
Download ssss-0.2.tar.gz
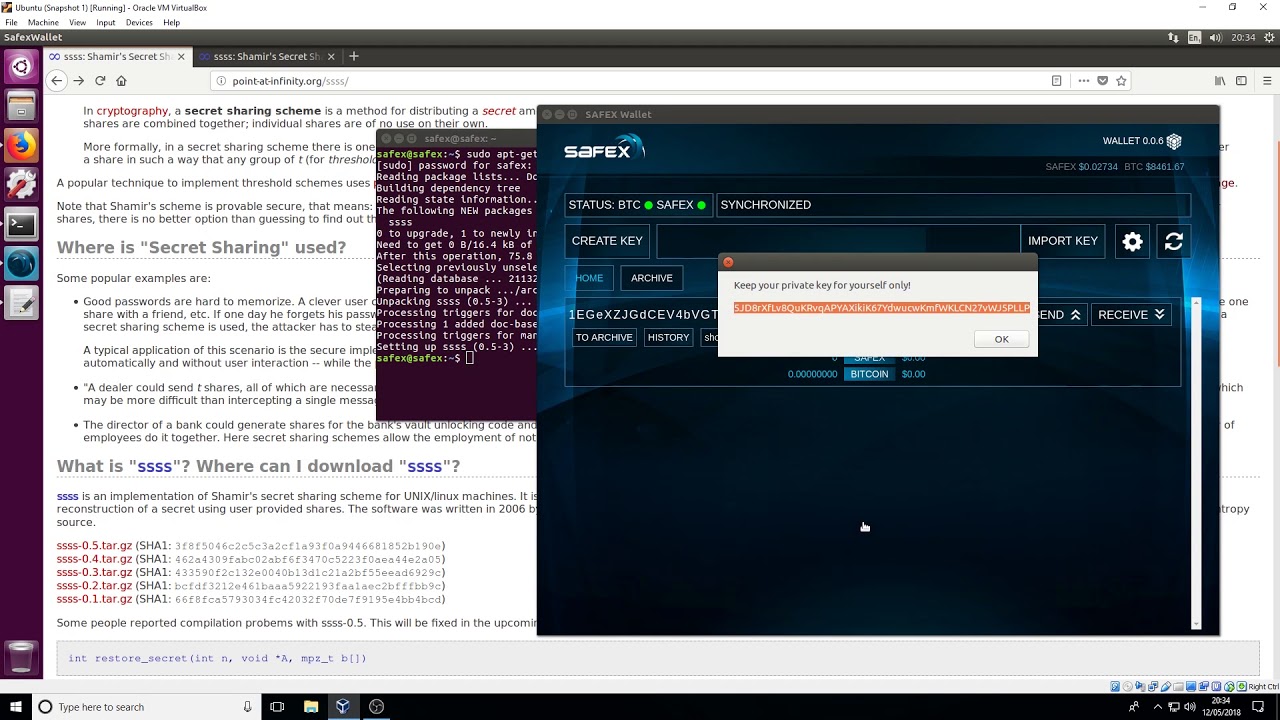[94, 586]
